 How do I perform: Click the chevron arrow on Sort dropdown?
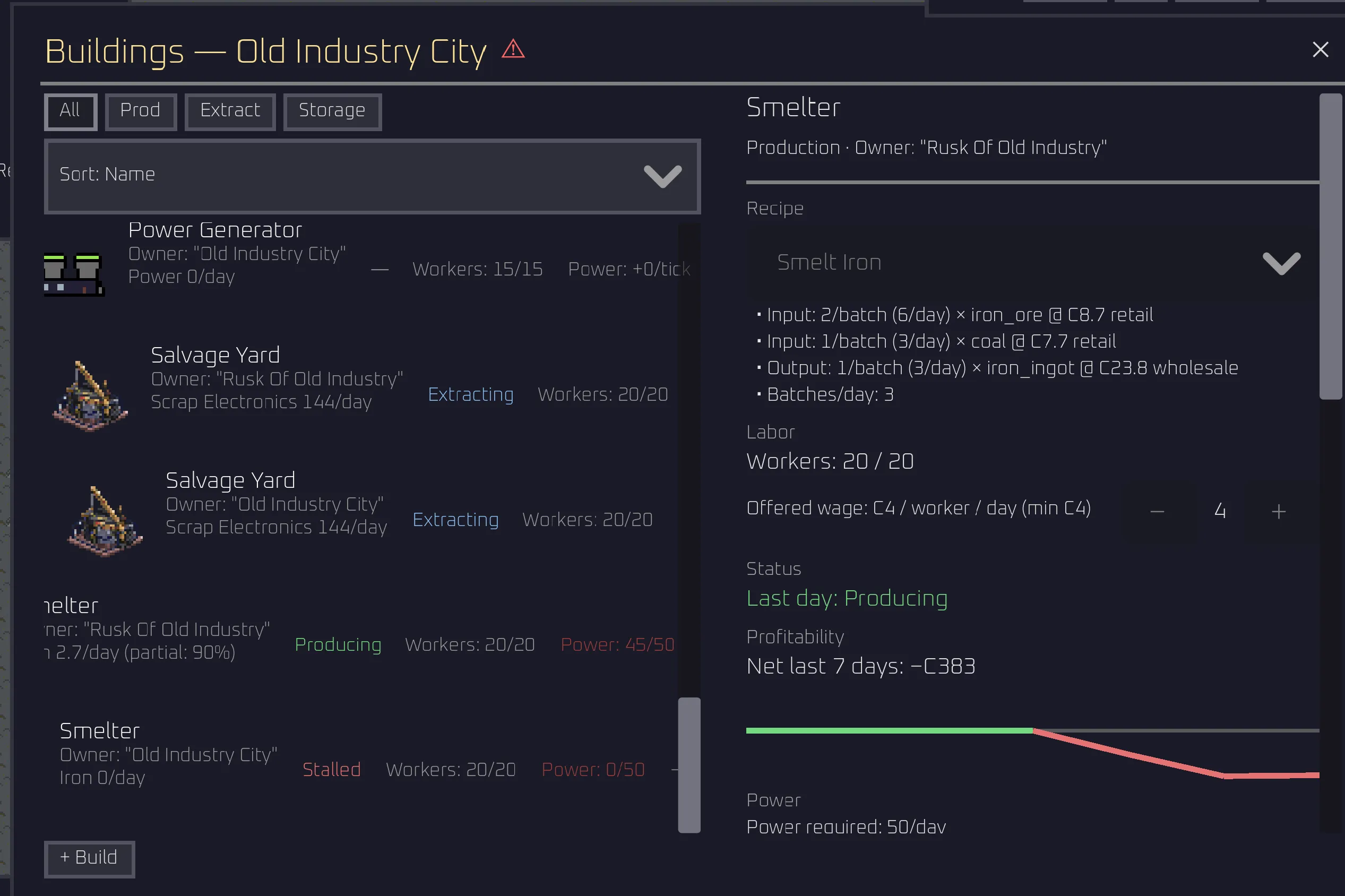[x=662, y=176]
